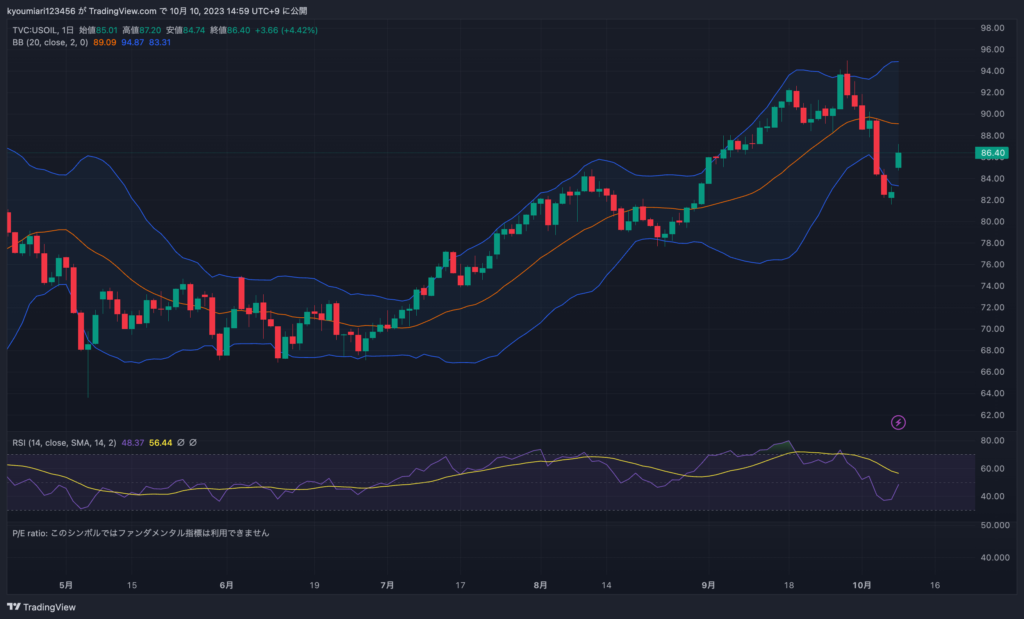Click the 1日 timeframe label
The width and height of the screenshot is (1024, 619).
68,30
